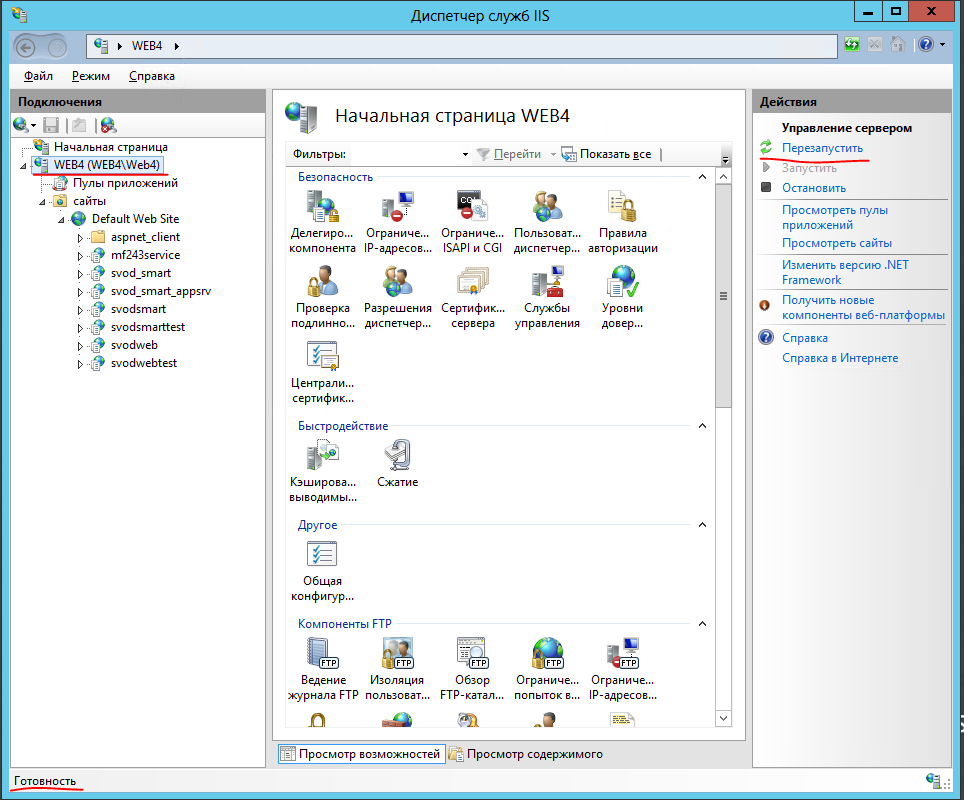The image size is (964, 800).
Task: Click the network status icon in status bar
Action: tap(934, 781)
